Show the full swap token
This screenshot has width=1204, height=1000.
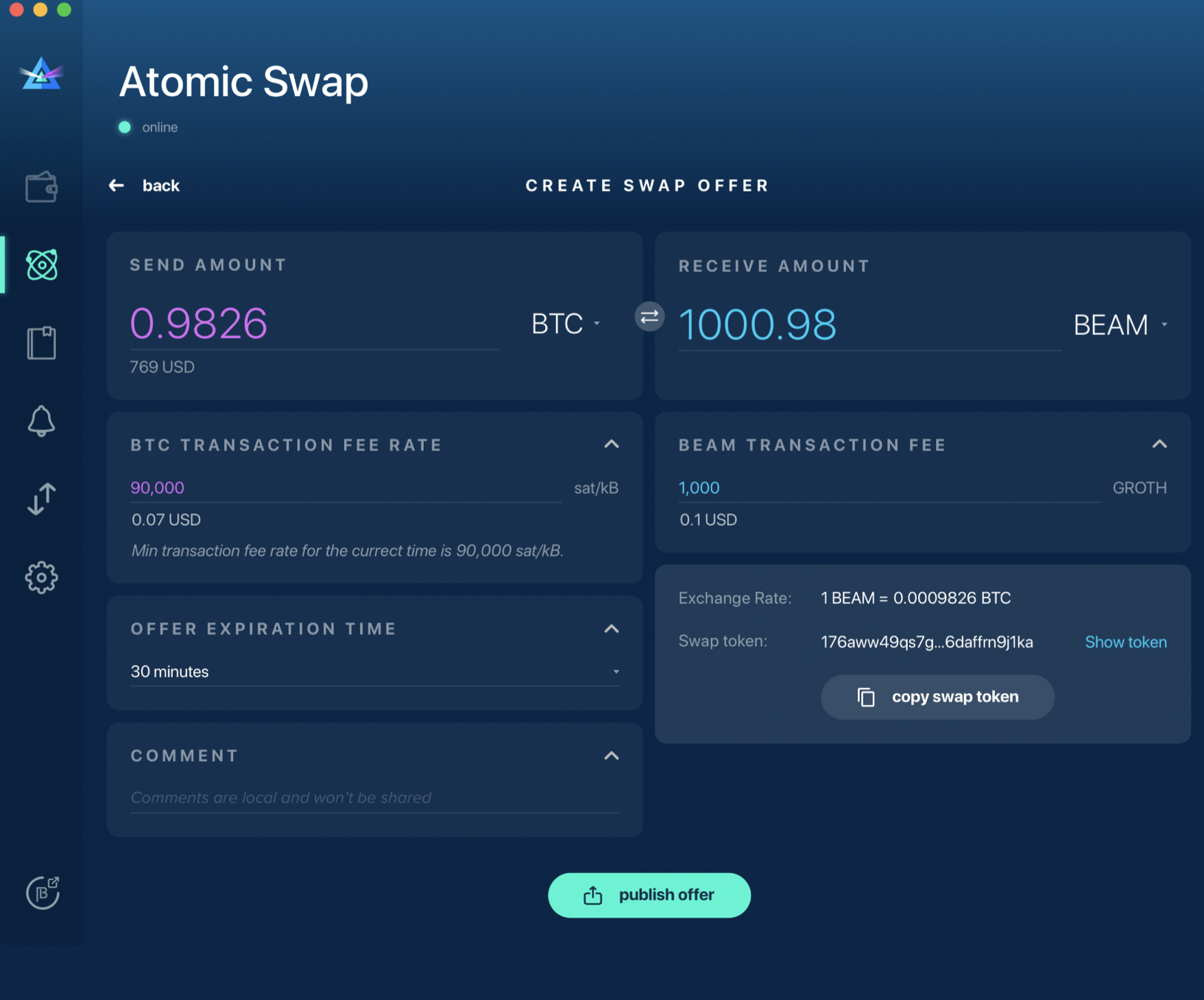coord(1125,642)
